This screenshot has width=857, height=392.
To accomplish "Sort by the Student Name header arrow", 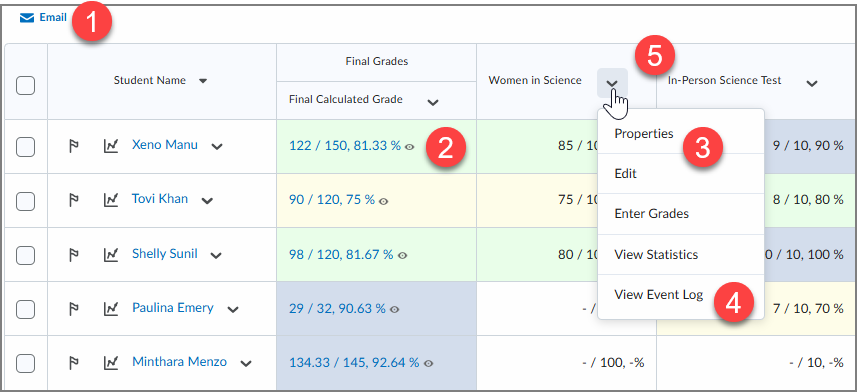I will click(x=203, y=81).
